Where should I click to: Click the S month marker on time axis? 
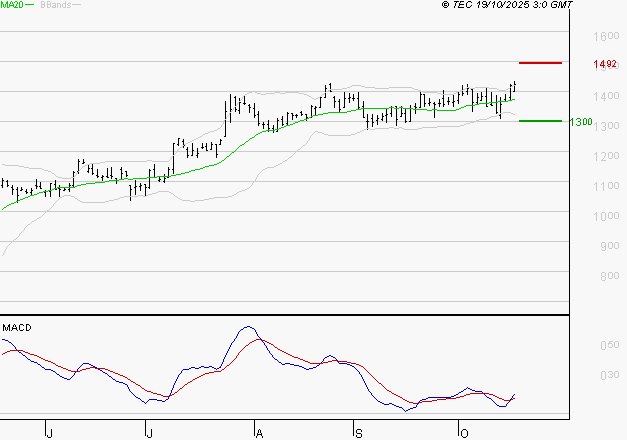pyautogui.click(x=359, y=434)
